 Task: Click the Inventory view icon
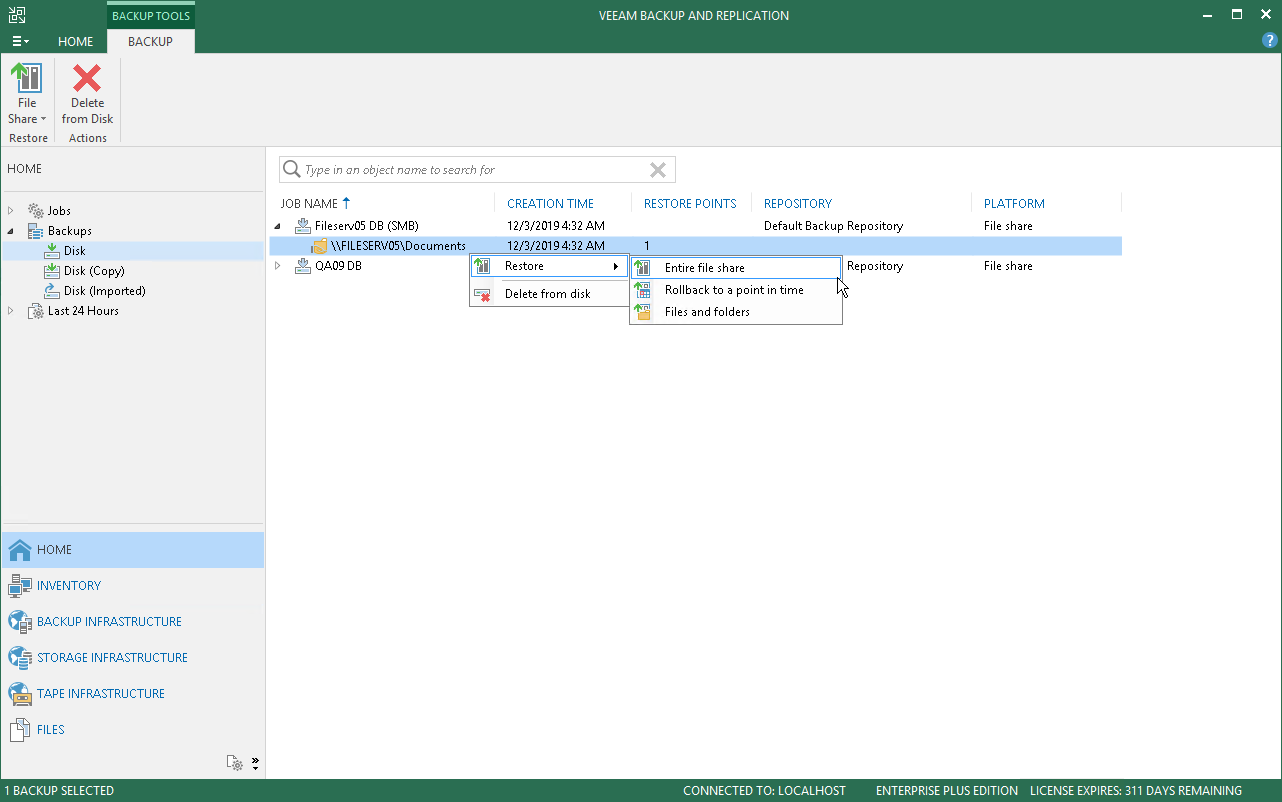(x=20, y=586)
